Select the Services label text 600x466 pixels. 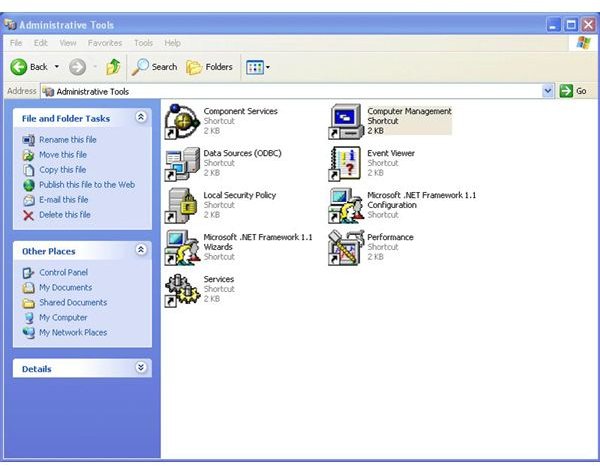pyautogui.click(x=218, y=279)
